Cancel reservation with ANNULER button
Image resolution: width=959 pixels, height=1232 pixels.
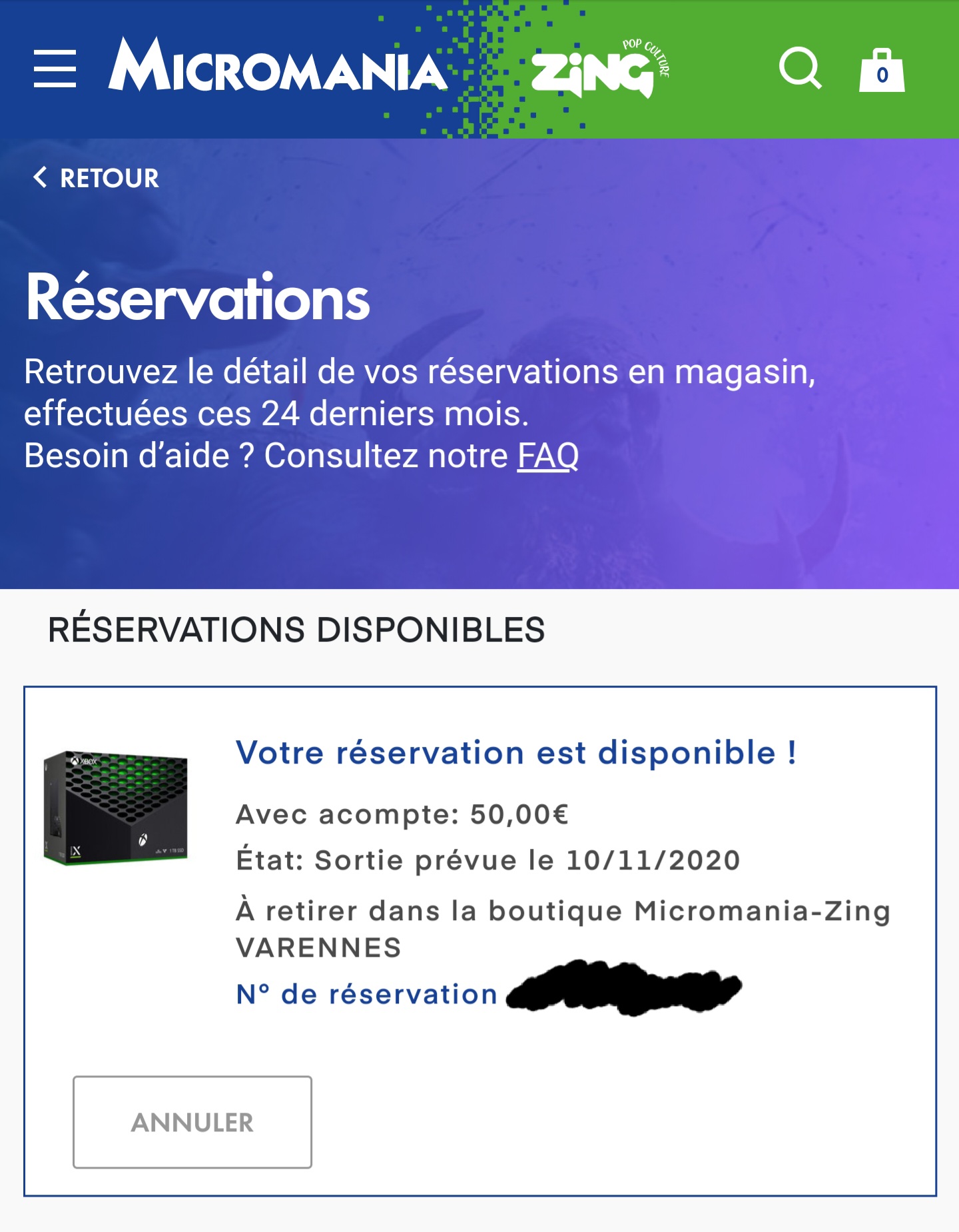point(192,1122)
